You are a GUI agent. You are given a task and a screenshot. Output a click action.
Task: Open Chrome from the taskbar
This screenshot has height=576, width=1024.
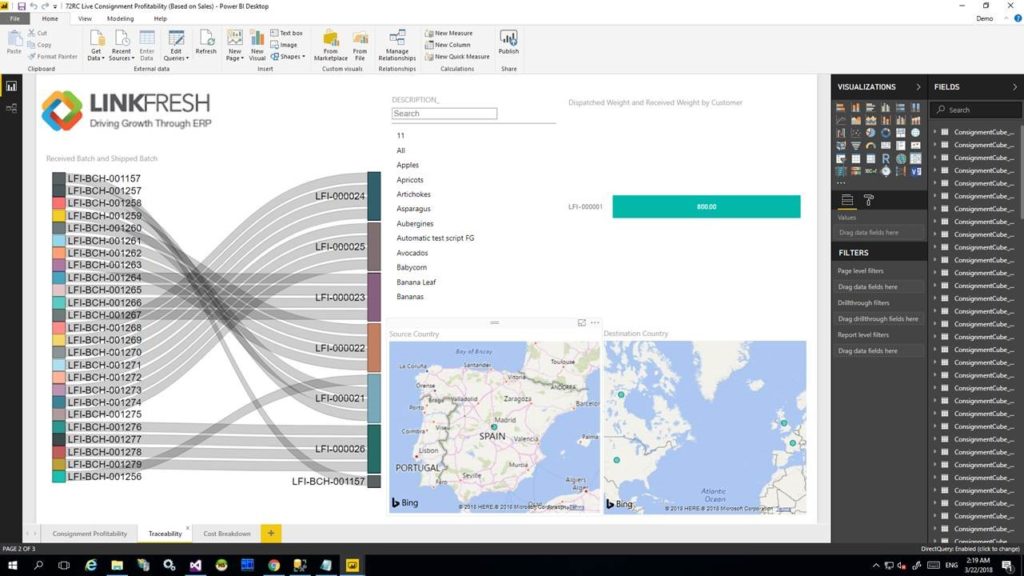274,565
